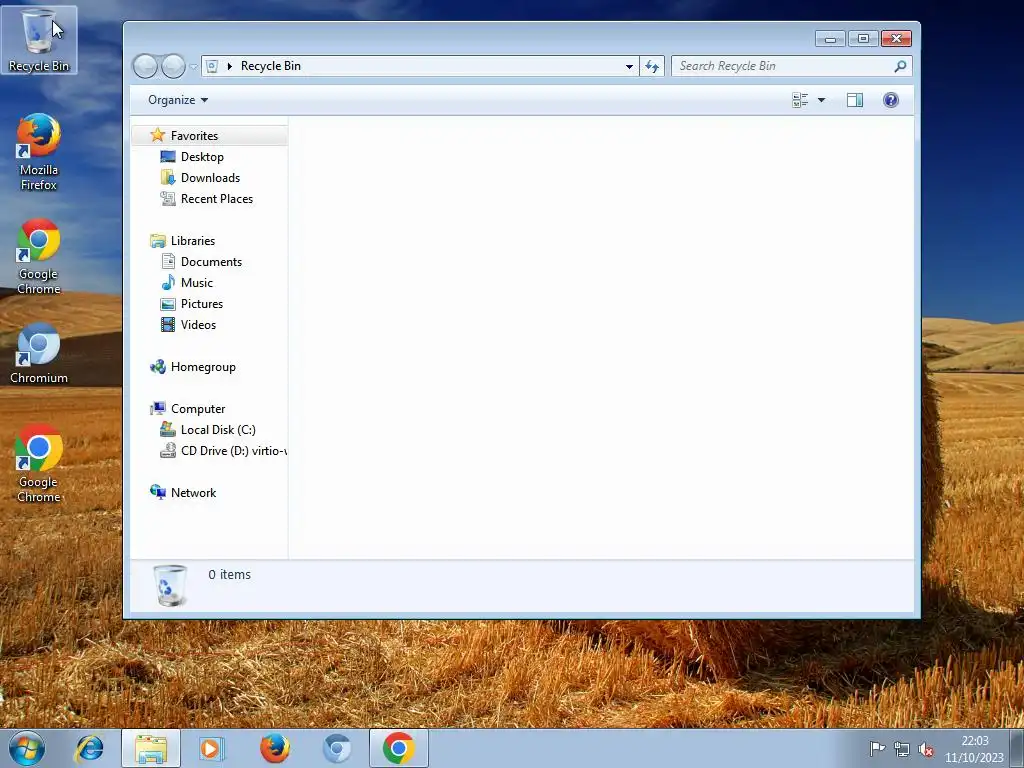Select Homegroup in the navigation pane
Screen dimensions: 1024x768
point(203,366)
